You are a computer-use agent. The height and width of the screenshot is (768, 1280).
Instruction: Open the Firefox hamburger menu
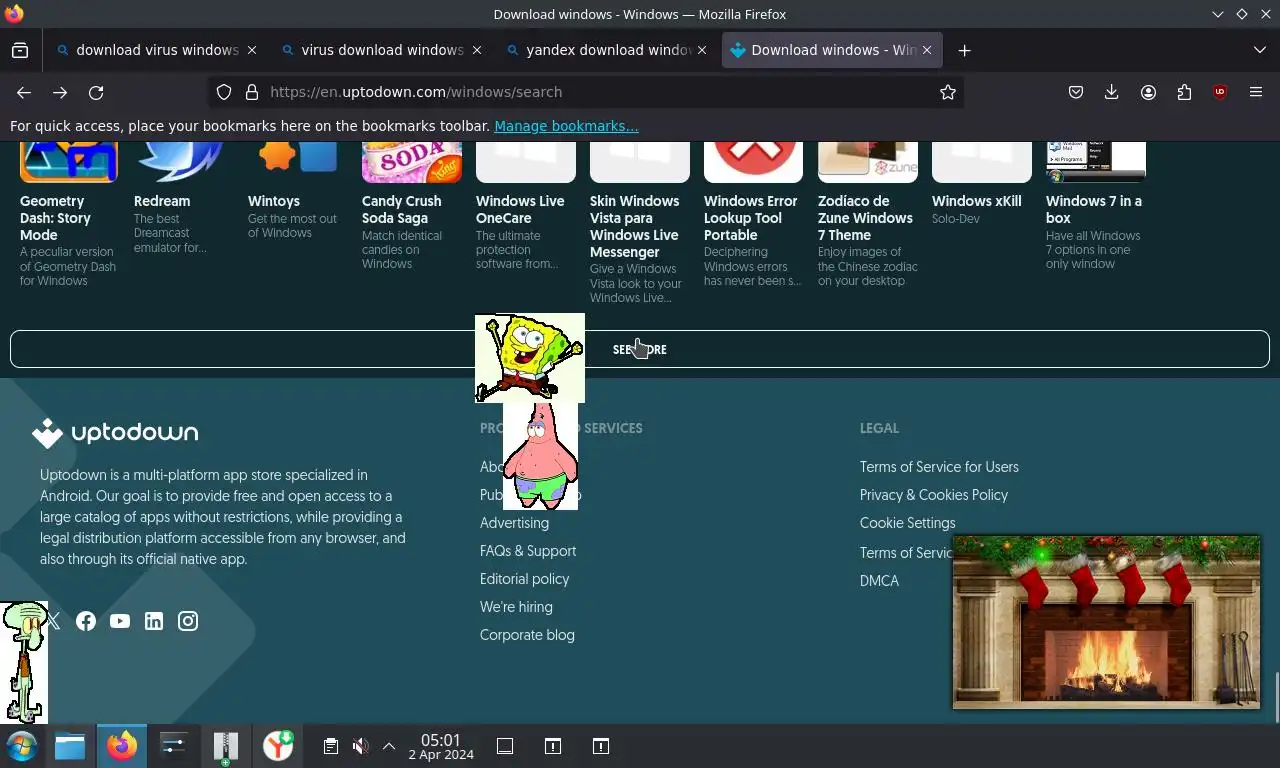1256,92
